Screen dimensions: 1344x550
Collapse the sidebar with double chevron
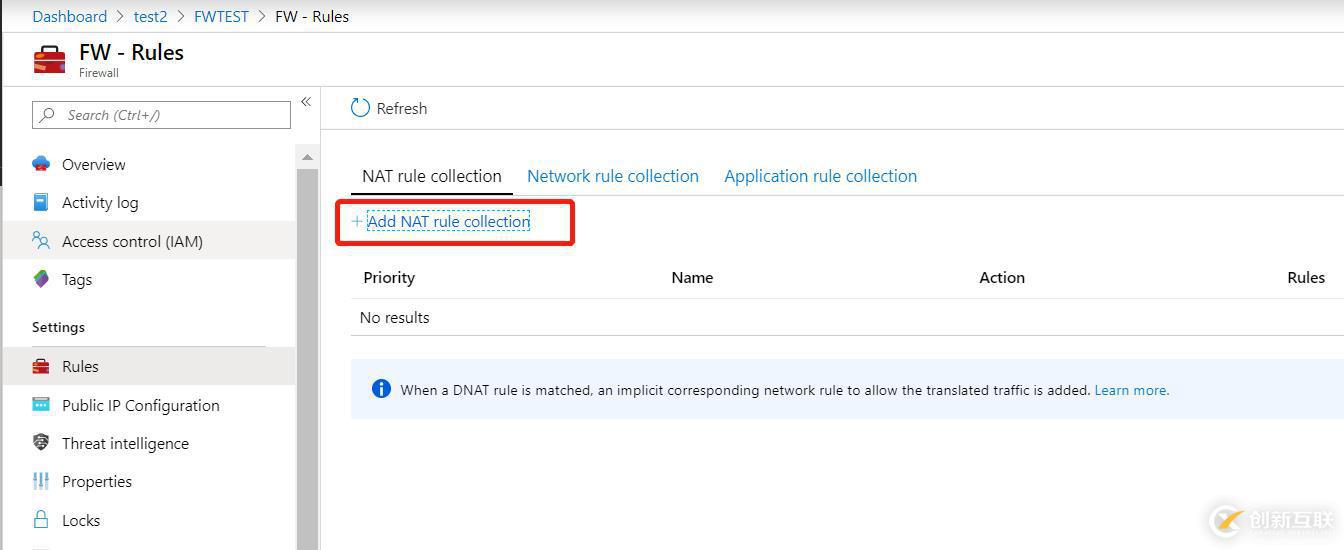[306, 102]
